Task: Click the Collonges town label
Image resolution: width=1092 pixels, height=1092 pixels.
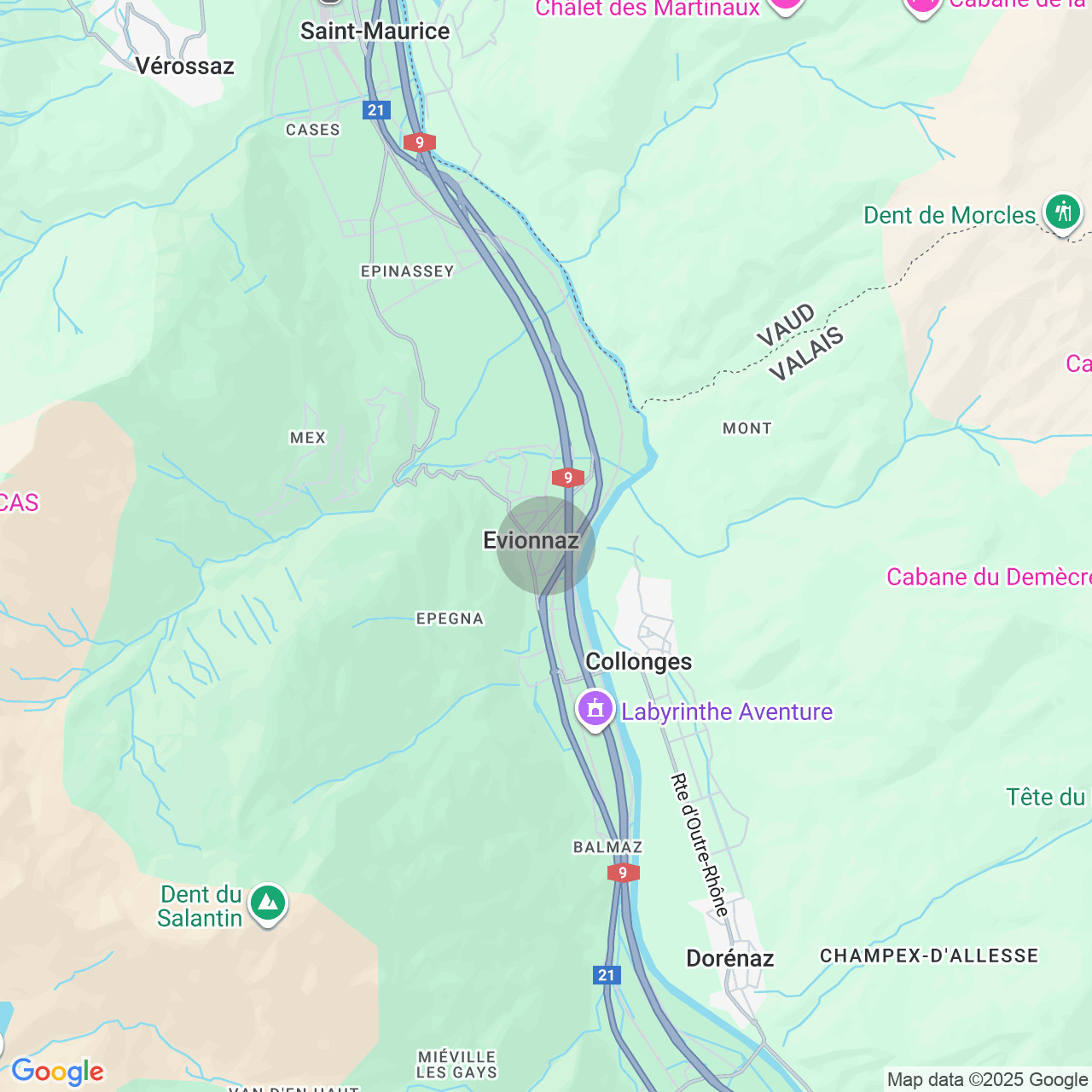Action: pos(639,662)
